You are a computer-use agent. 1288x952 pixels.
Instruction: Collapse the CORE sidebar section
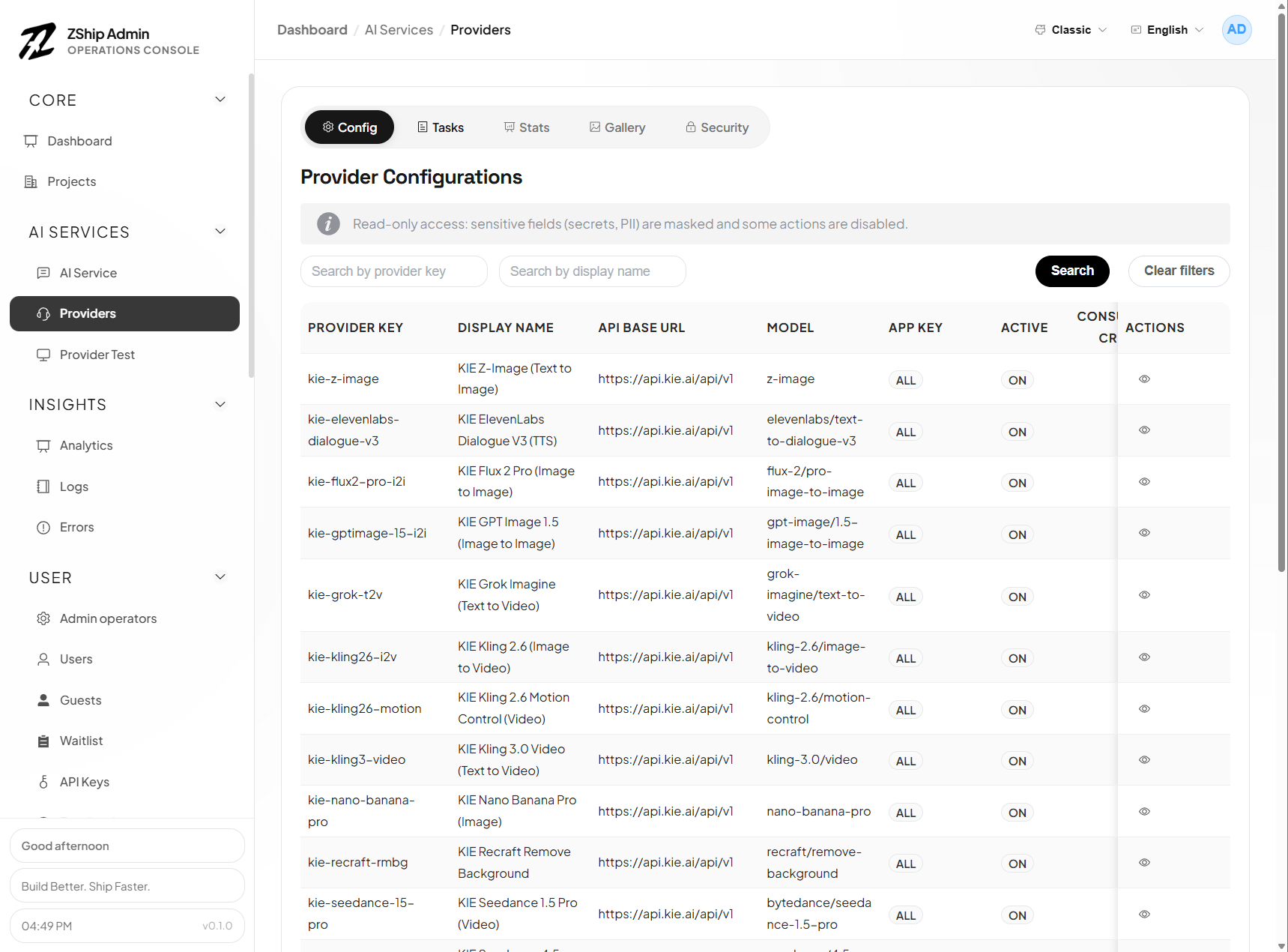pyautogui.click(x=220, y=100)
